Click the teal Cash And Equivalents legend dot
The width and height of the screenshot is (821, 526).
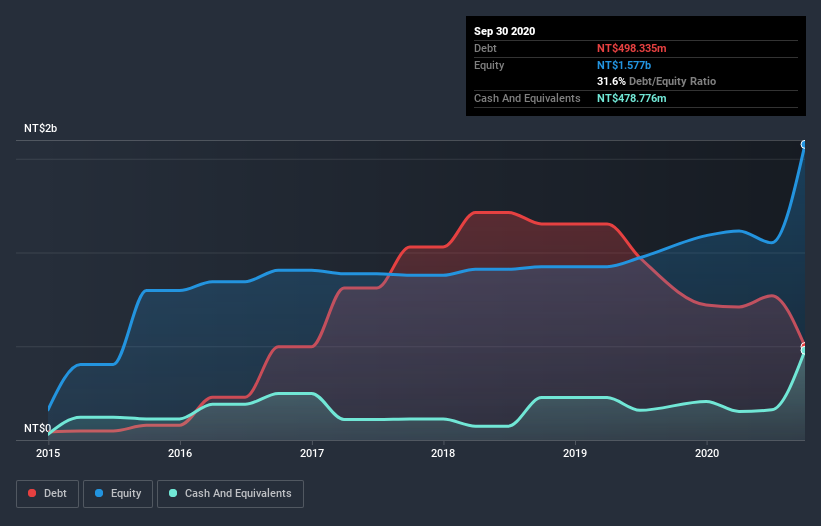[173, 493]
